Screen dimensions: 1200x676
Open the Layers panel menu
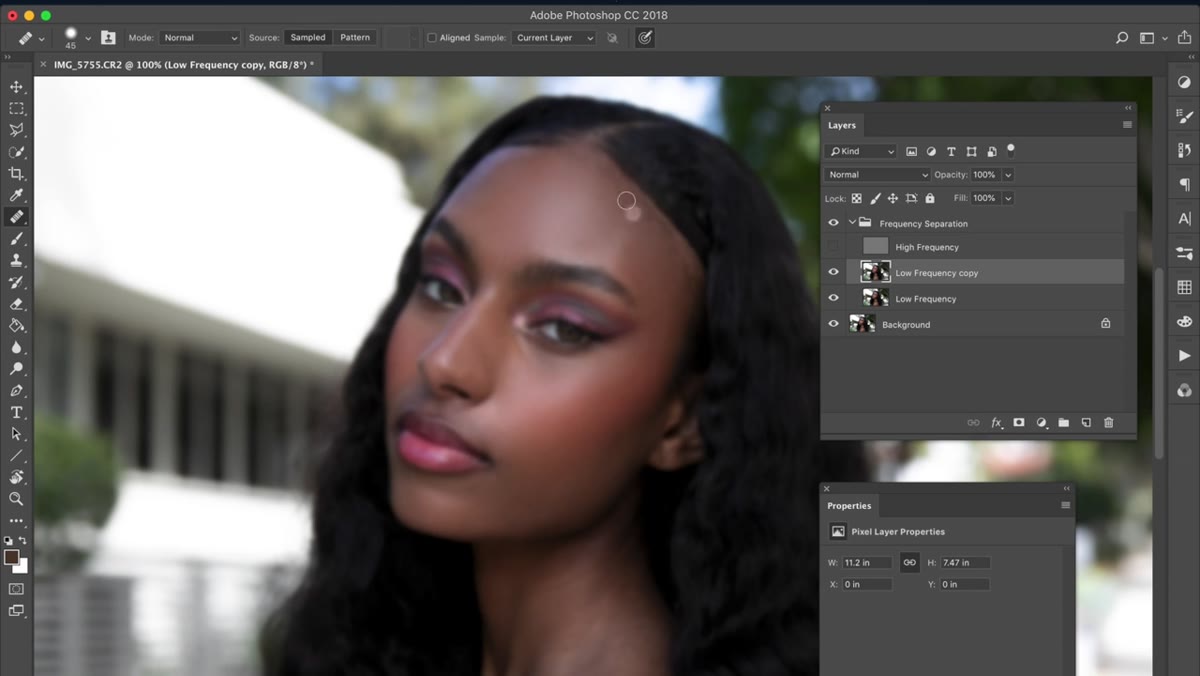(1127, 125)
